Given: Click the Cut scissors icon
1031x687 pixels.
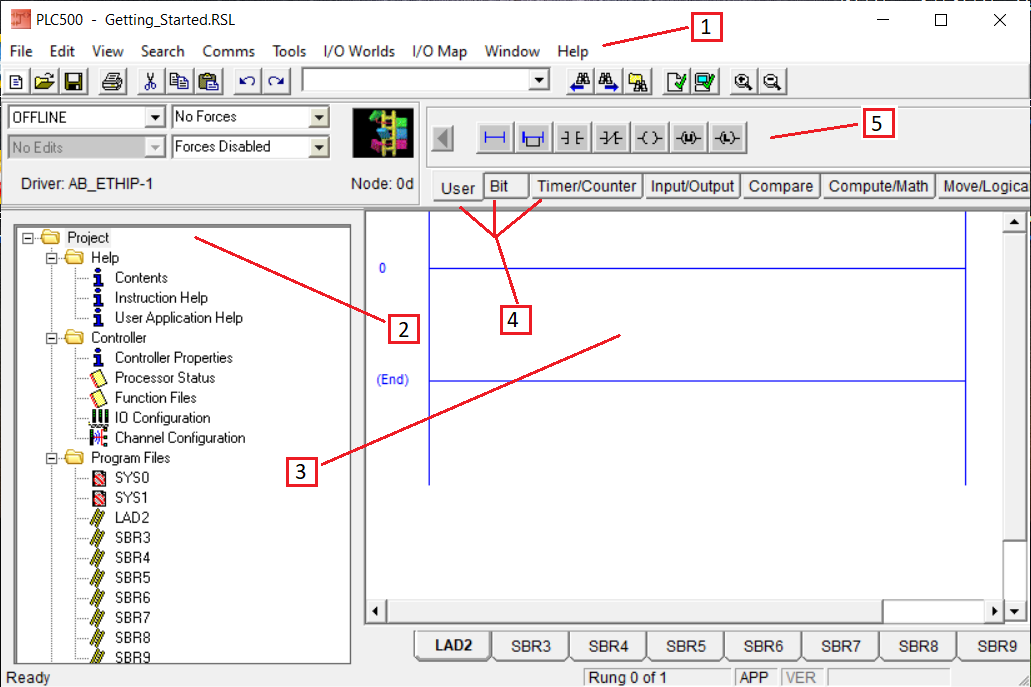Looking at the screenshot, I should tap(151, 82).
